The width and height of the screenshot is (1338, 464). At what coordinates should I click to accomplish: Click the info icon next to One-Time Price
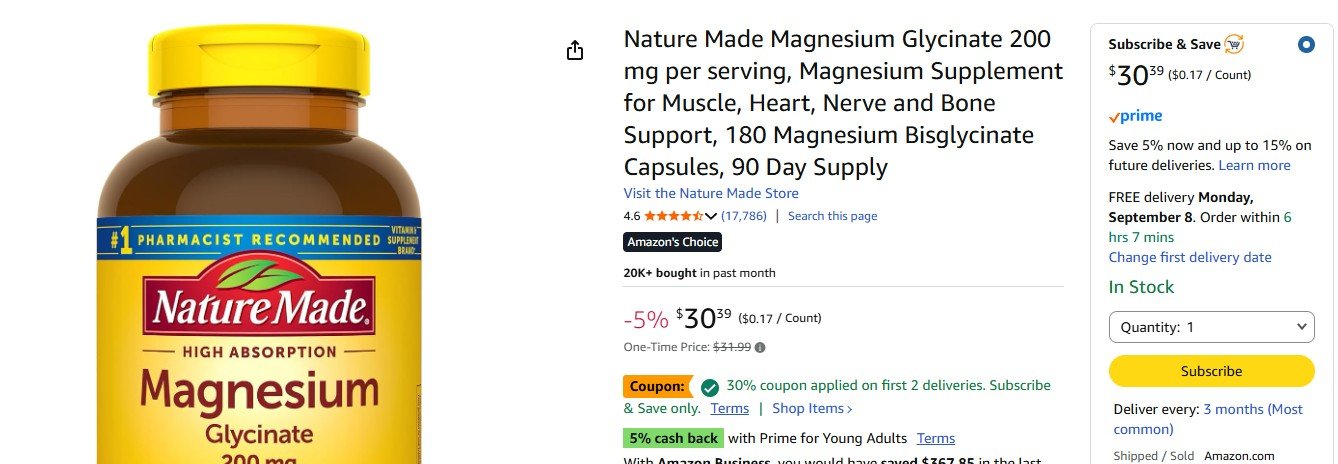(760, 348)
